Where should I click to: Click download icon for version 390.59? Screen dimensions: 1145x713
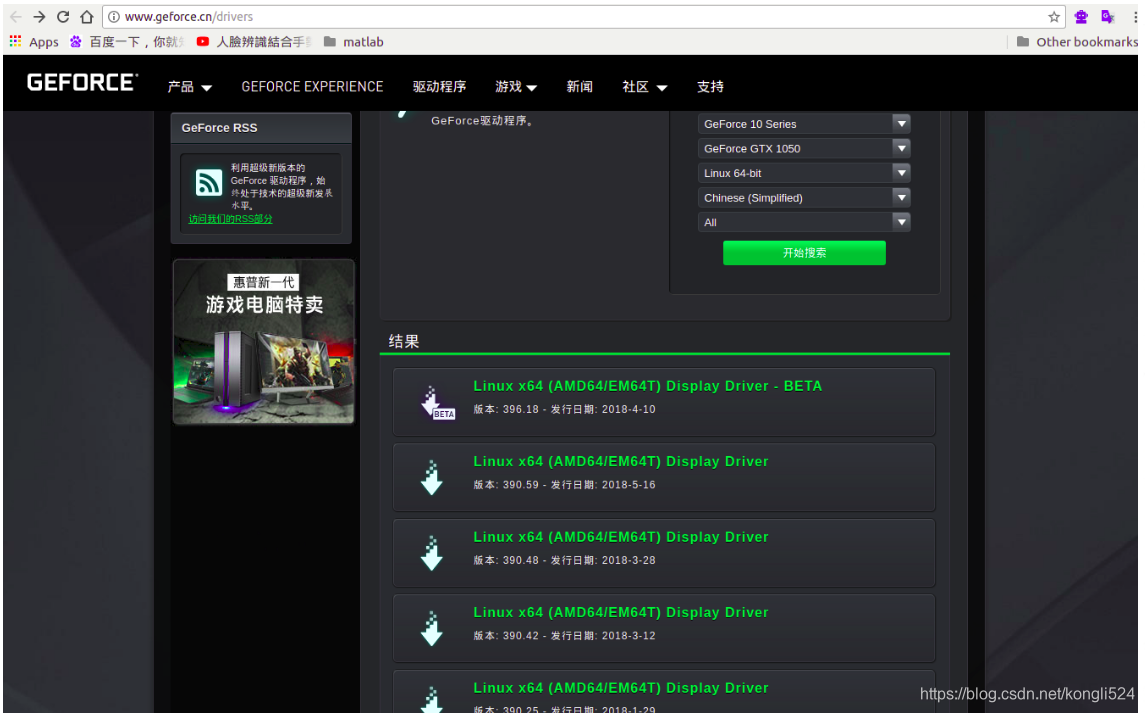[x=432, y=478]
